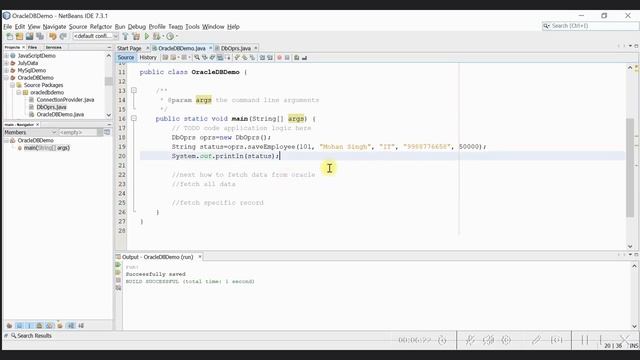640x360 pixels.
Task: Toggle the Source view button
Action: tap(126, 58)
